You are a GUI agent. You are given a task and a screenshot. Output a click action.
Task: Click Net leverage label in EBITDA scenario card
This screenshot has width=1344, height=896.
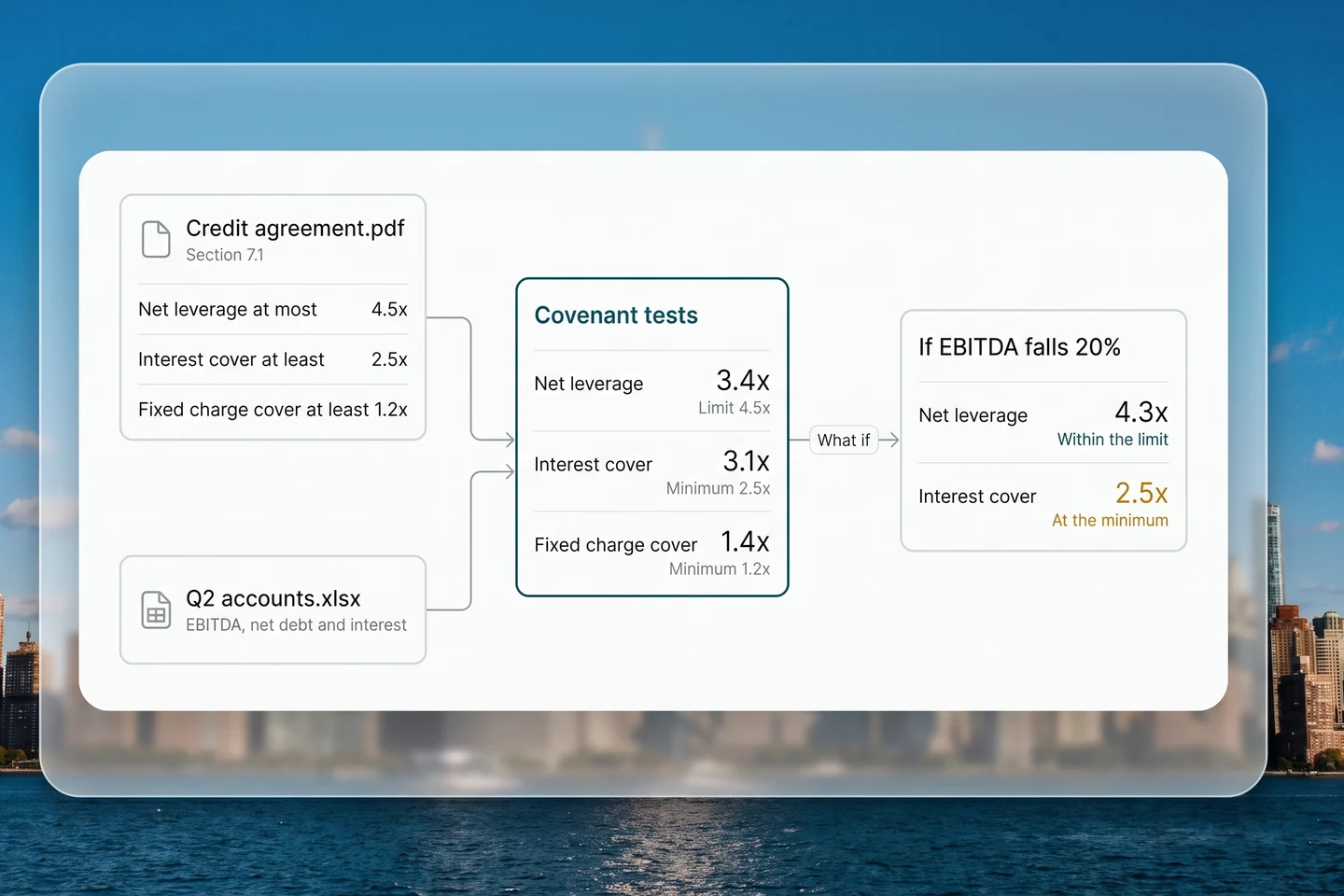point(973,415)
